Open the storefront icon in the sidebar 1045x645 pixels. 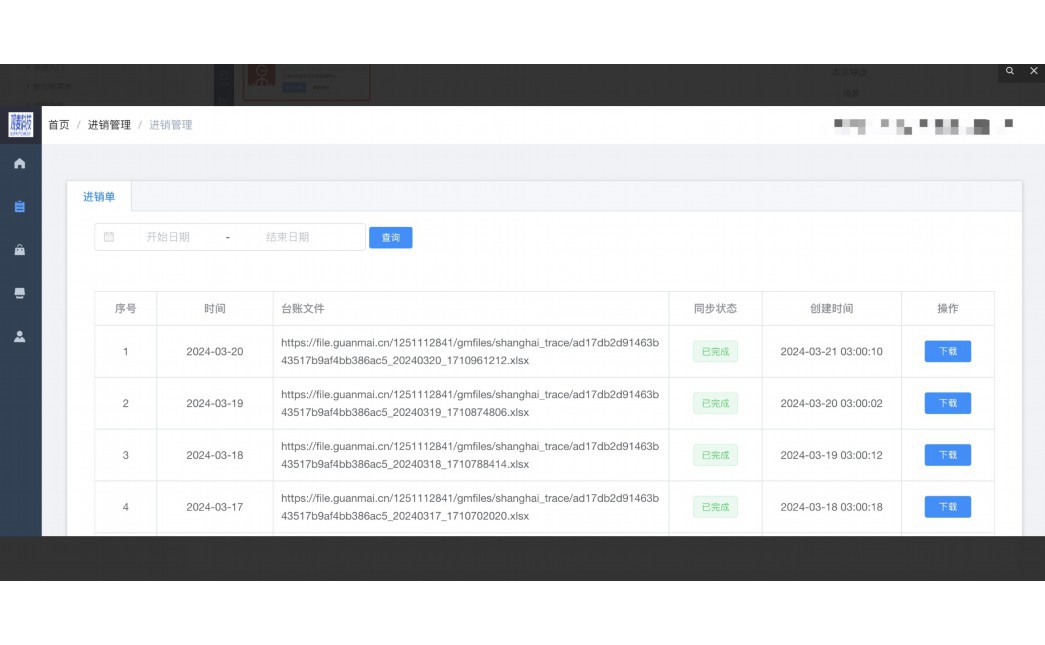(20, 293)
